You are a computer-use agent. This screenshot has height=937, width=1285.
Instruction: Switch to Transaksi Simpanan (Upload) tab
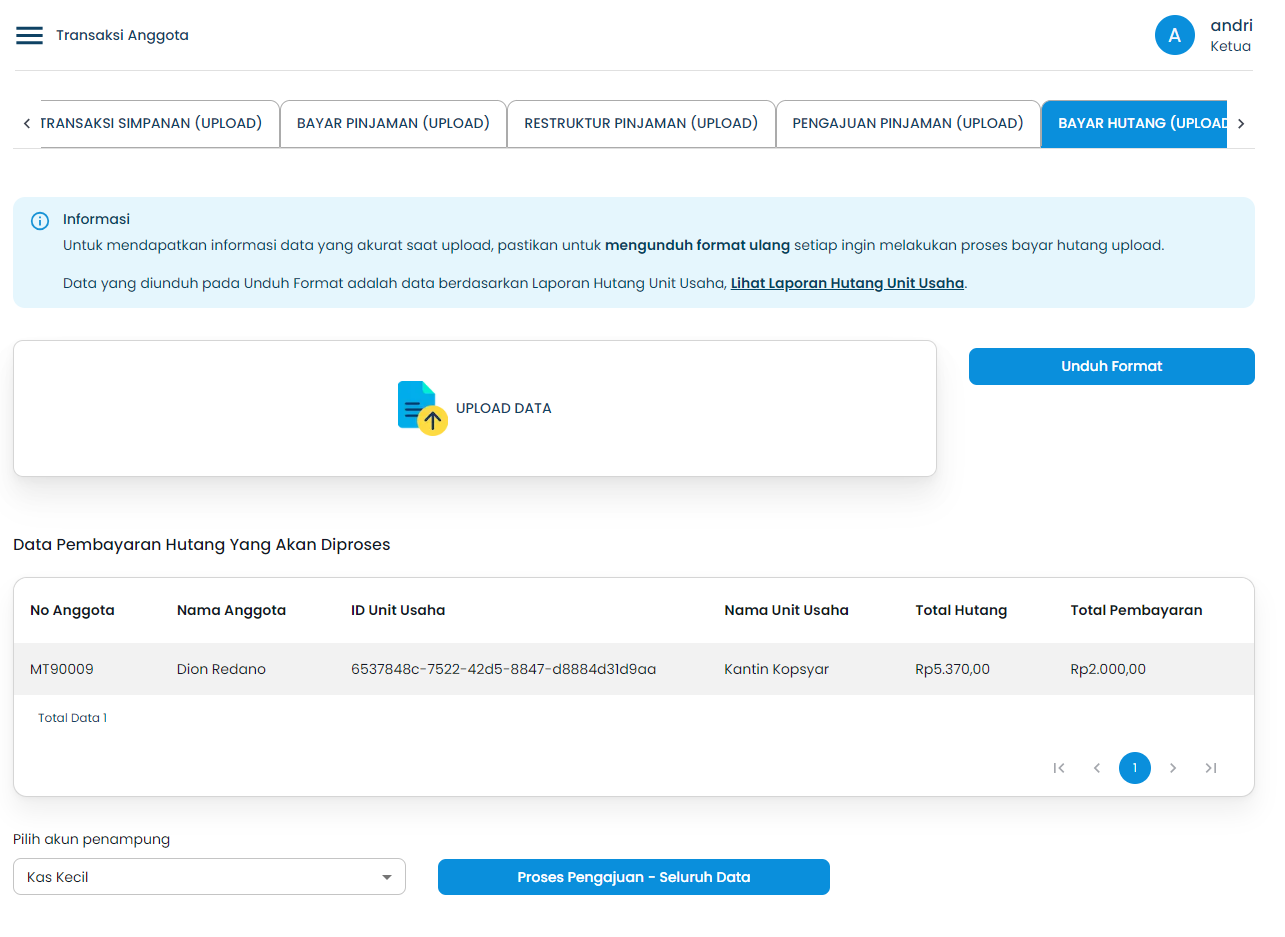pos(152,124)
